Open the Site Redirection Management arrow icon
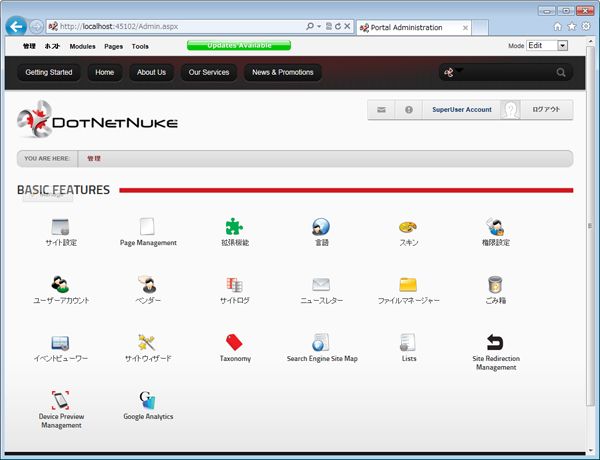The width and height of the screenshot is (600, 460). 495,343
